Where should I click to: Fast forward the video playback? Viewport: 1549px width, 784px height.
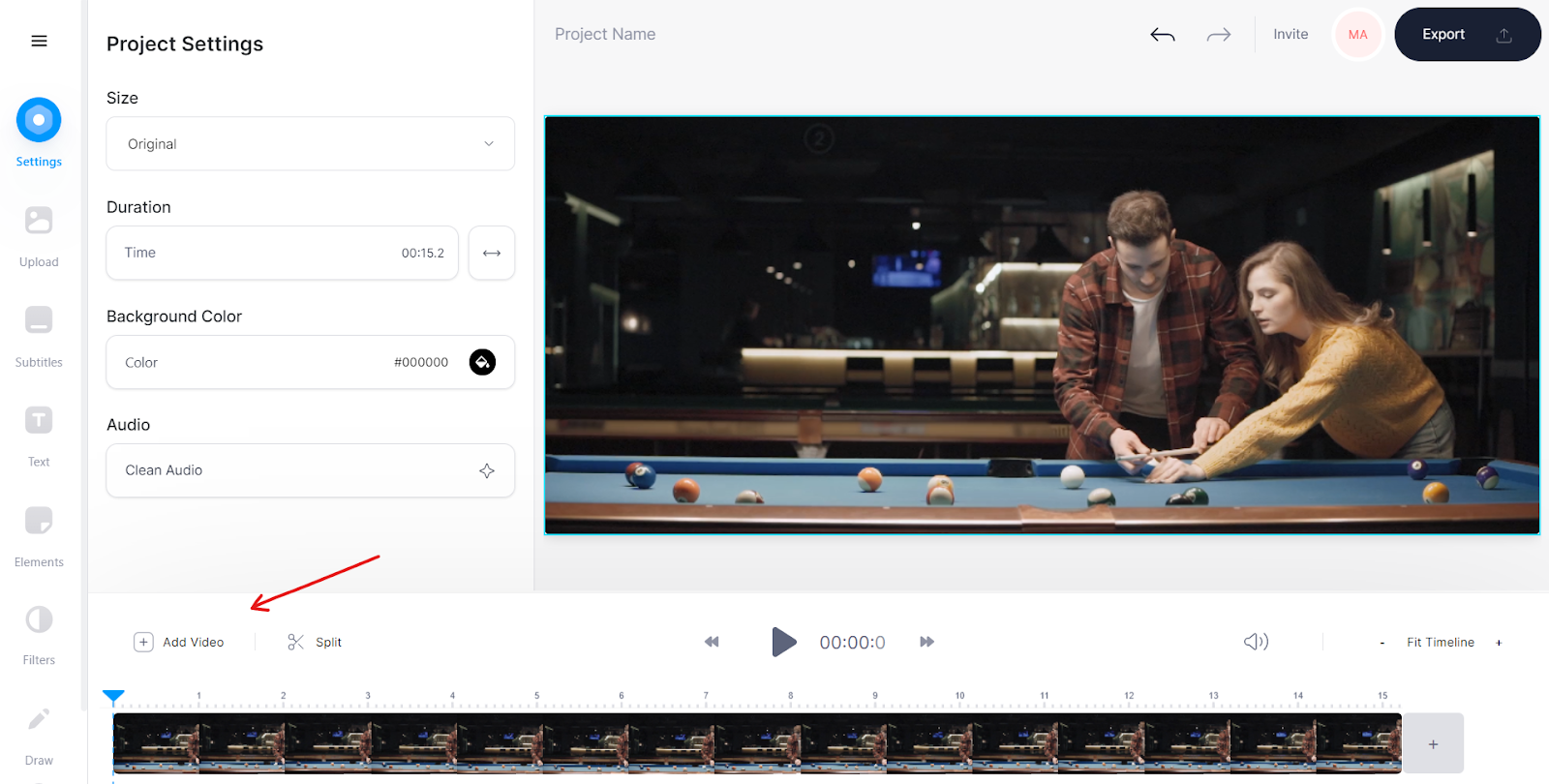(x=927, y=642)
